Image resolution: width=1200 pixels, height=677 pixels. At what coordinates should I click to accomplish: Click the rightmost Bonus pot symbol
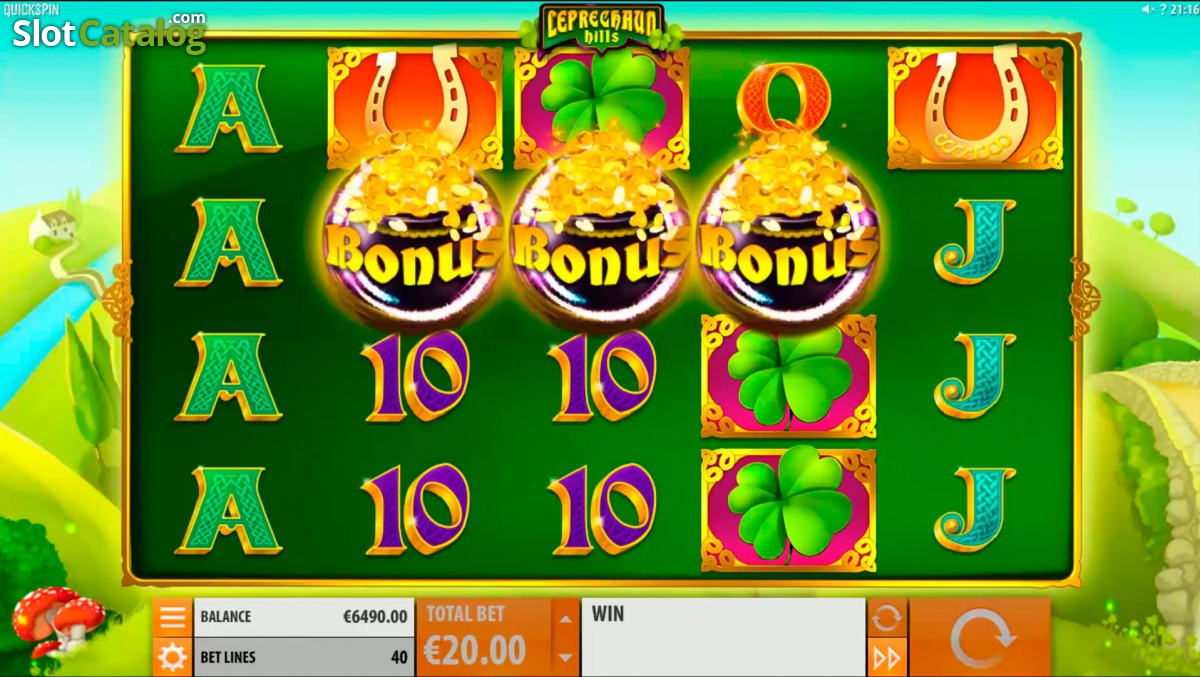(786, 235)
